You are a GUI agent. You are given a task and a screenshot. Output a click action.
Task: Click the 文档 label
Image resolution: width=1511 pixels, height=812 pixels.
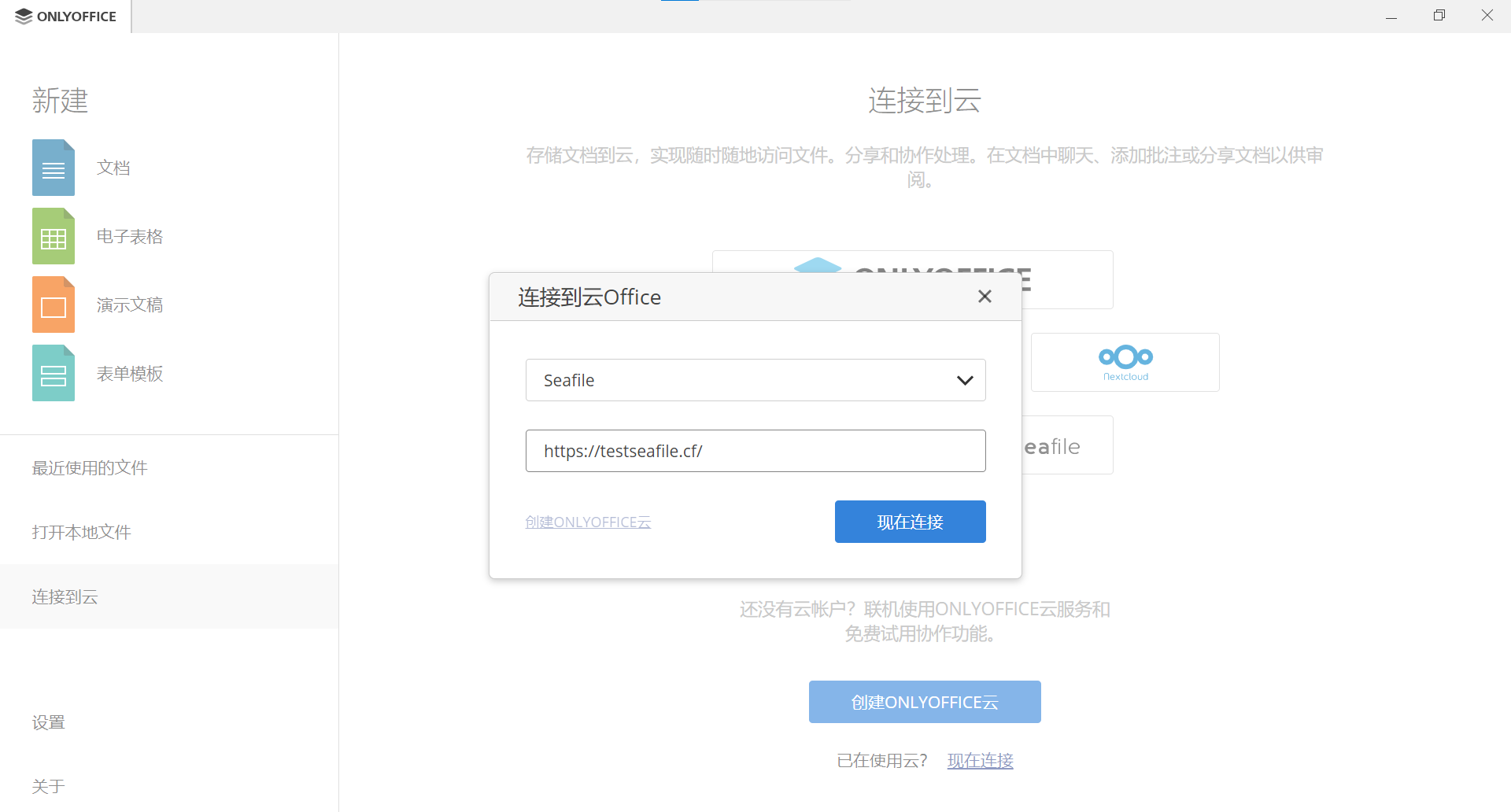tap(113, 168)
